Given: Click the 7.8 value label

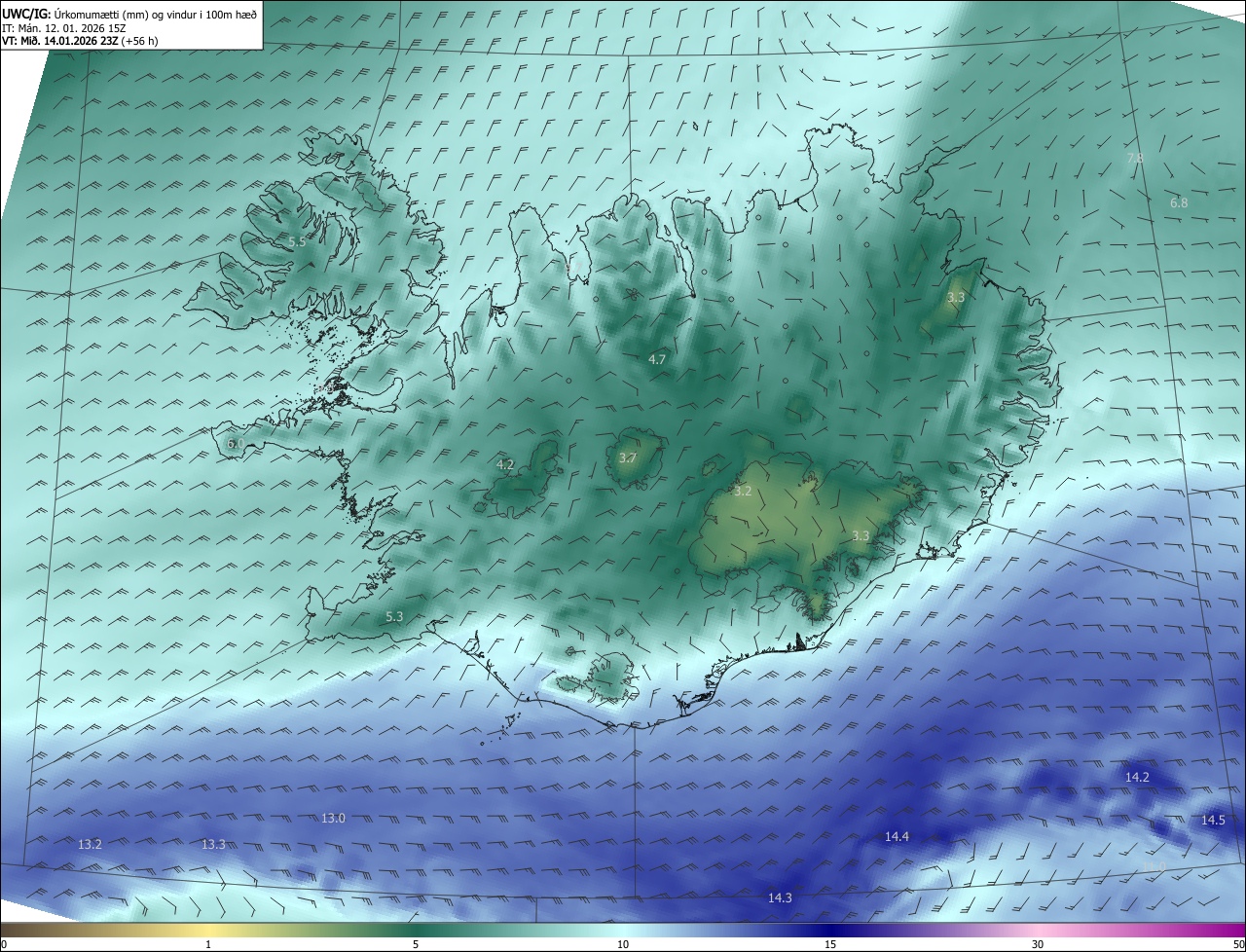Looking at the screenshot, I should pos(1135,158).
